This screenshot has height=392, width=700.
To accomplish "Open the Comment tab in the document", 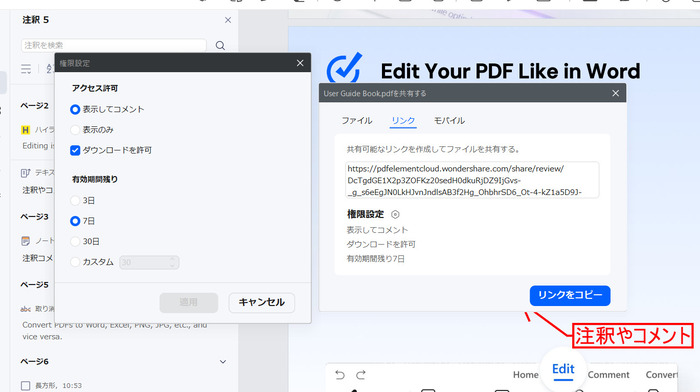I will click(608, 375).
